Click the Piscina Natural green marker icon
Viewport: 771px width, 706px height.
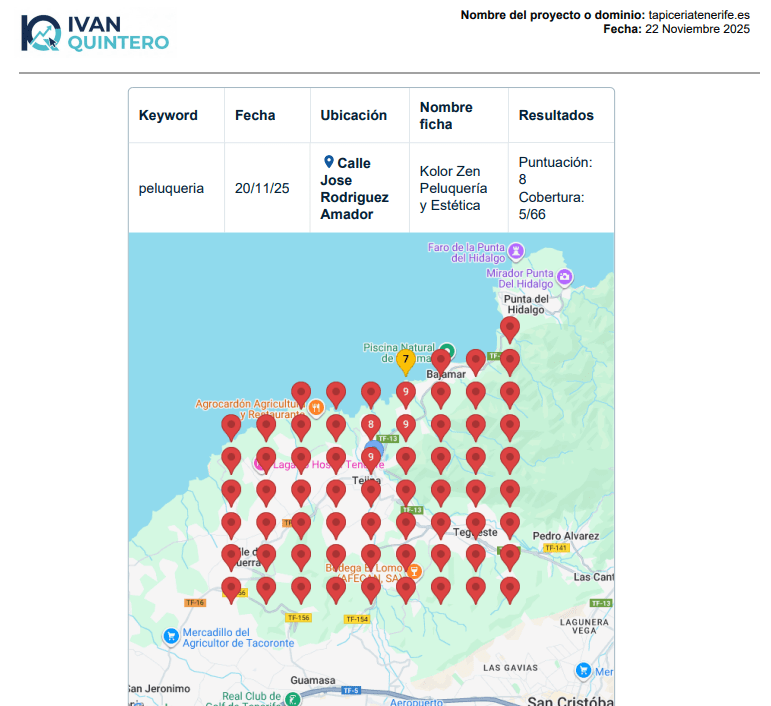447,350
